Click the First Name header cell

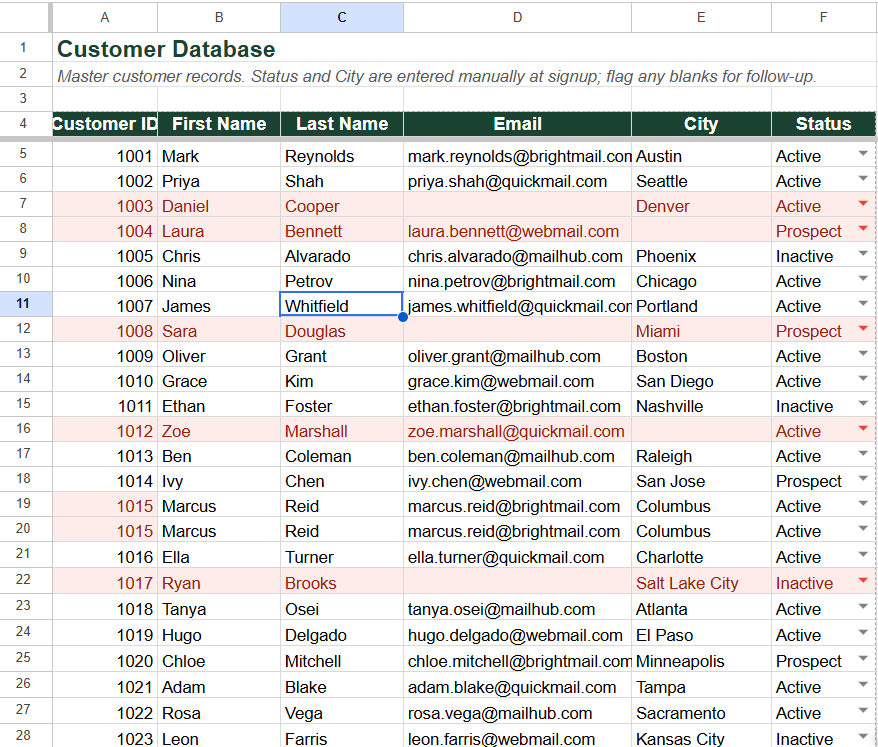[219, 124]
